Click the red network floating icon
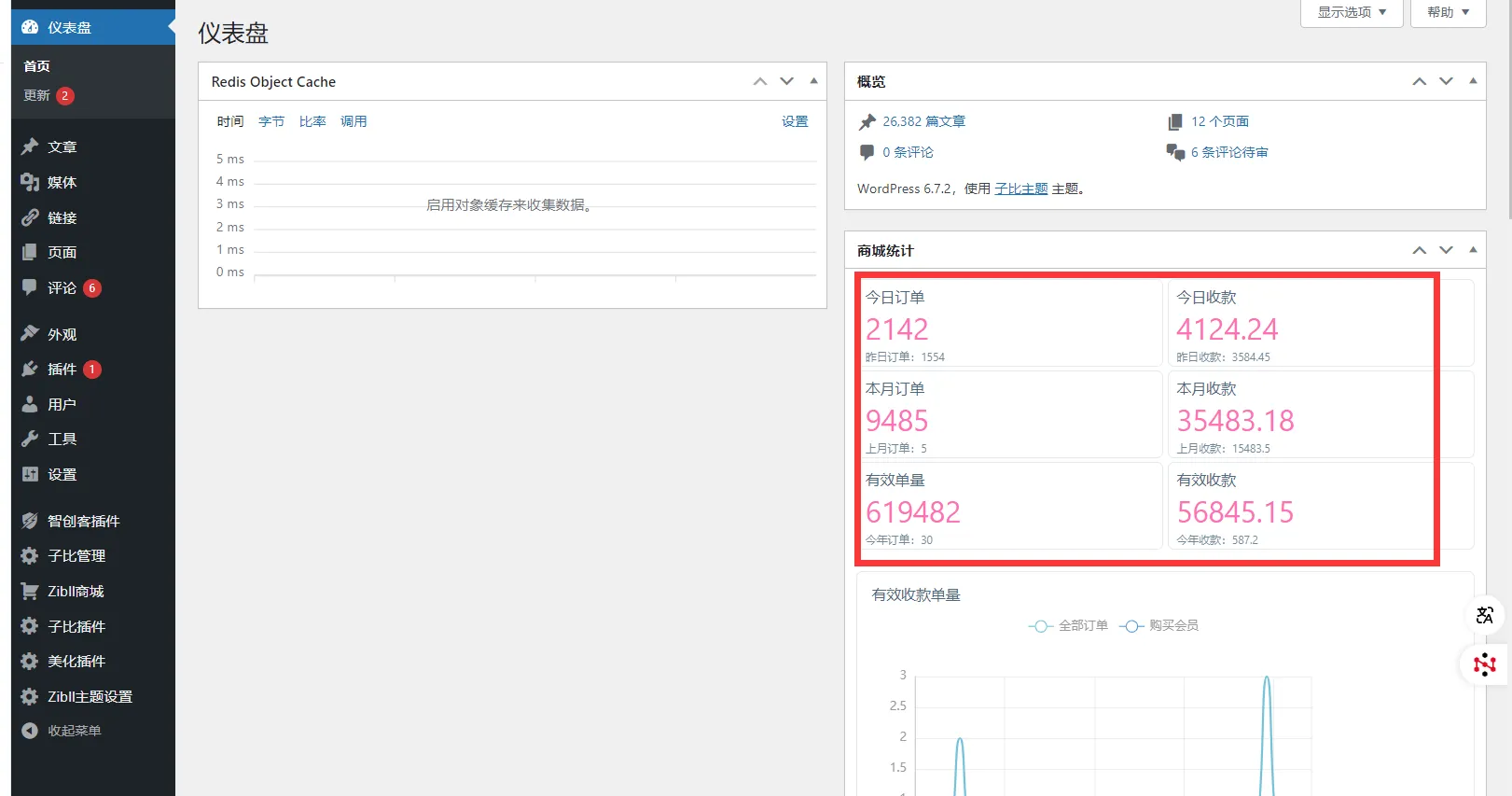 pos(1485,664)
